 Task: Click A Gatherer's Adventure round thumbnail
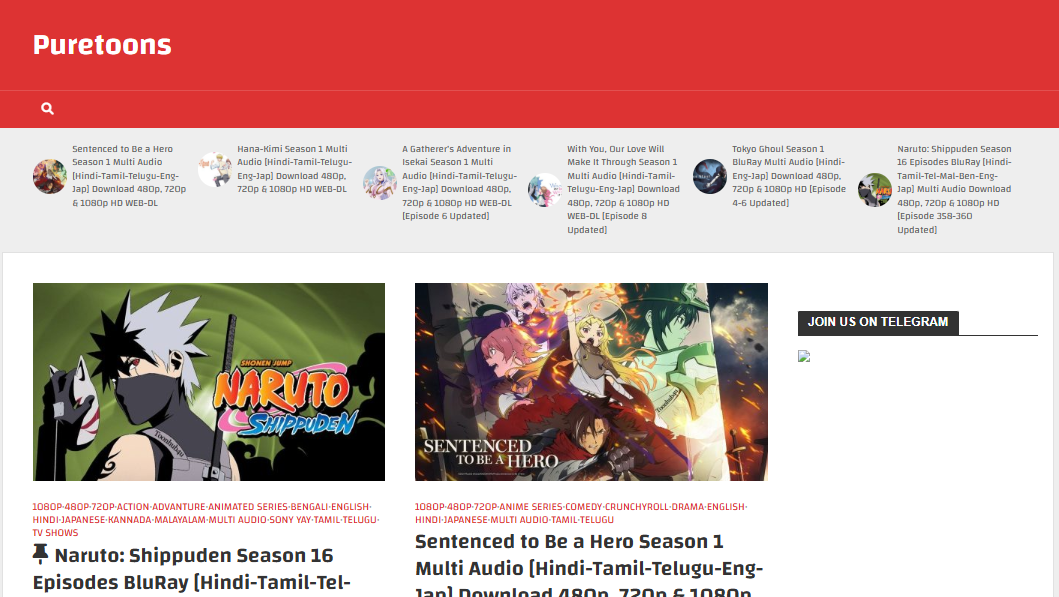pyautogui.click(x=380, y=183)
